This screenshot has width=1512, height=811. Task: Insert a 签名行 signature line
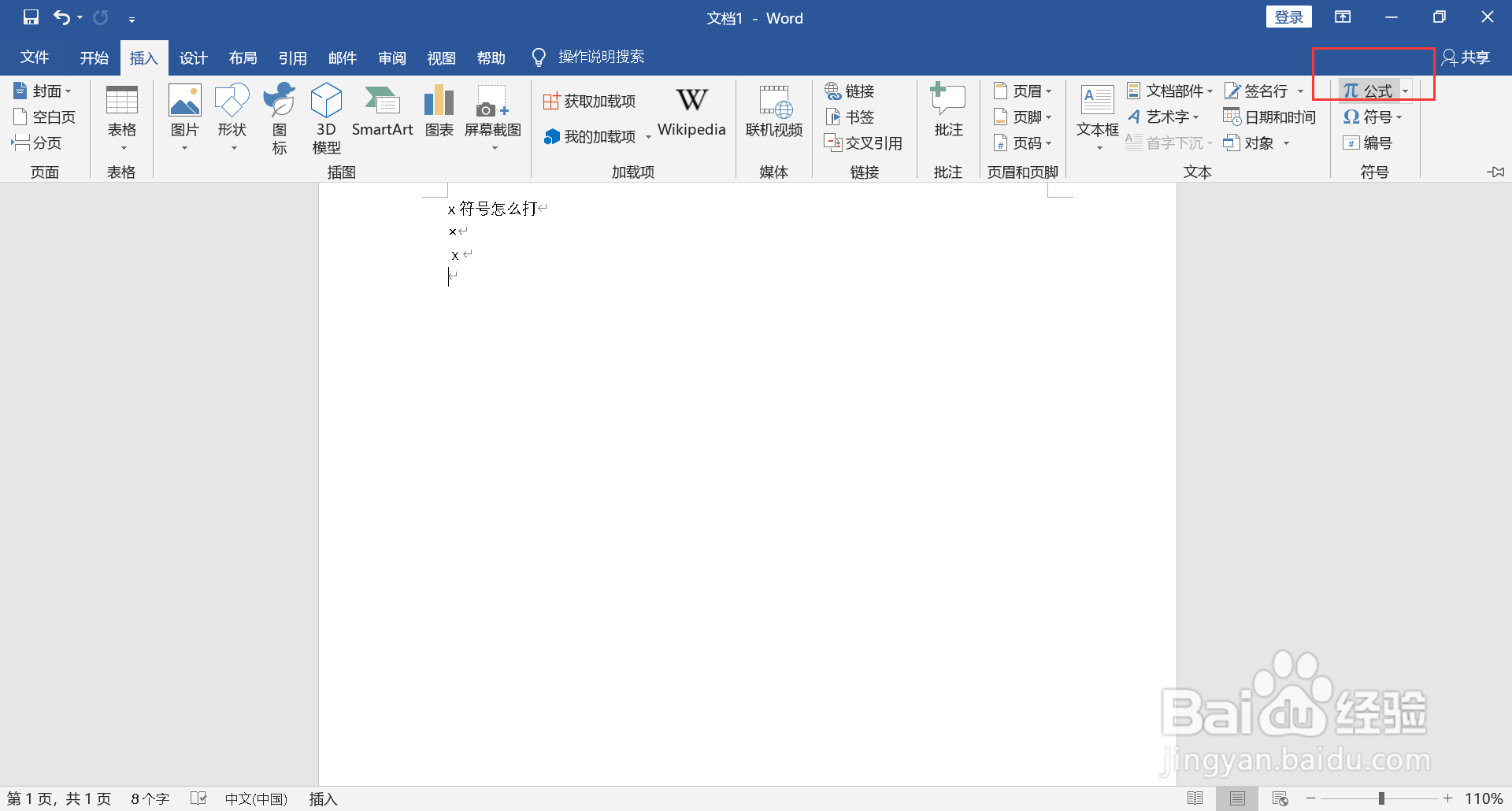pyautogui.click(x=1257, y=91)
